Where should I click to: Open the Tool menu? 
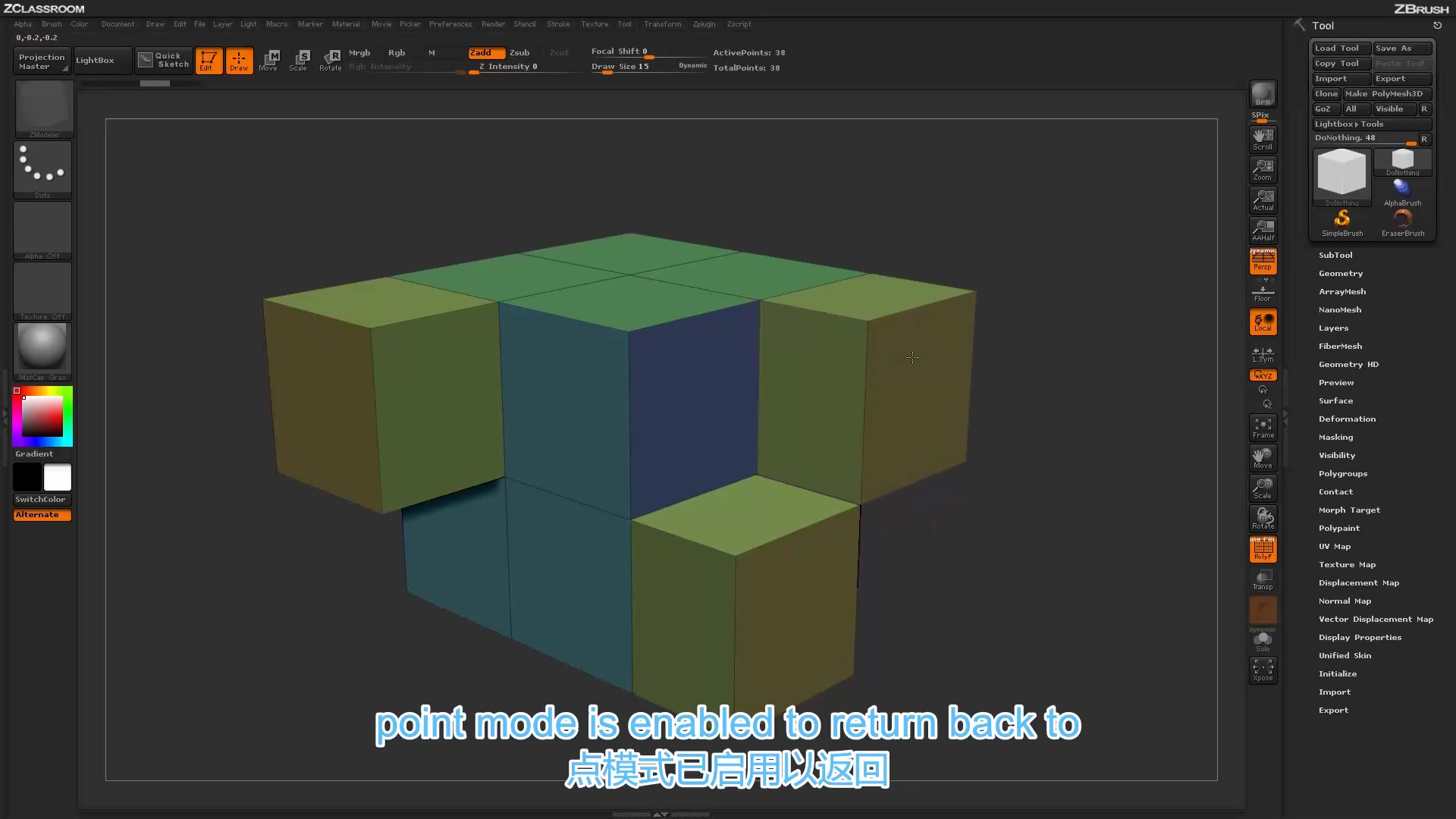(x=625, y=23)
